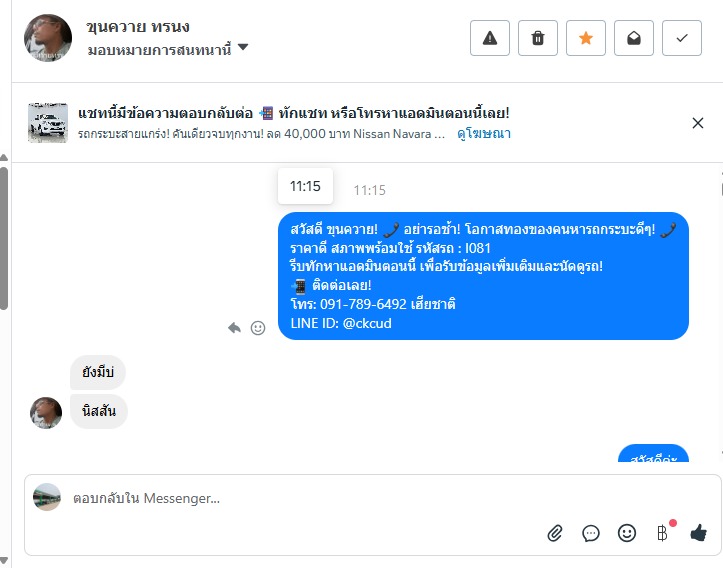Click the conversation vertical scrollbar
Viewport: 723px width, 568px height.
click(5, 240)
